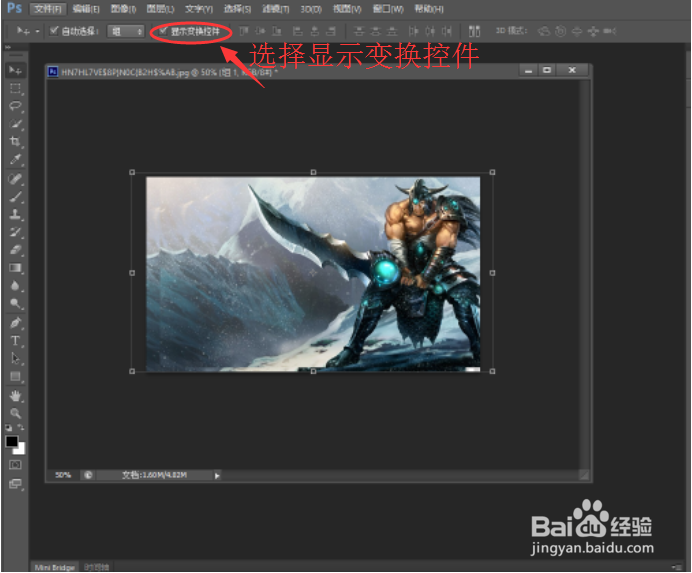This screenshot has height=573, width=692.
Task: Open the 滤镜(T) menu
Action: [276, 9]
